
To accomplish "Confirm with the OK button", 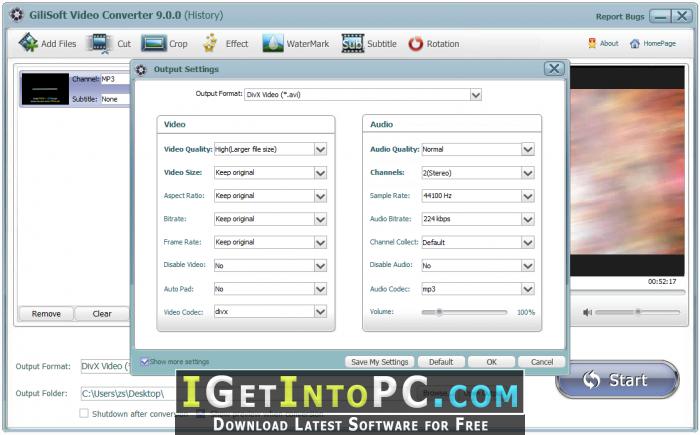I will pyautogui.click(x=491, y=362).
